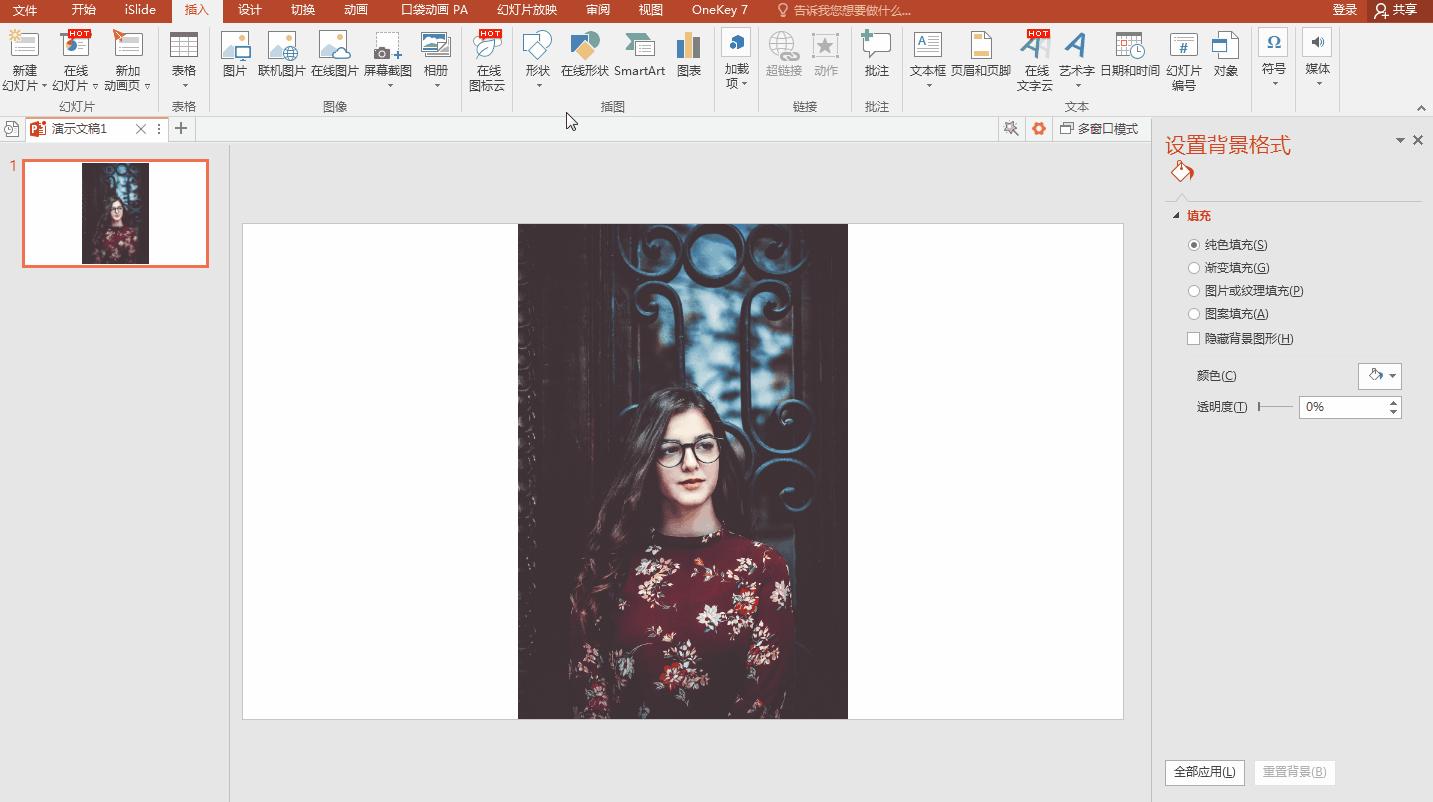The height and width of the screenshot is (802, 1433).
Task: Insert a 文本框 text box
Action: pyautogui.click(x=927, y=54)
